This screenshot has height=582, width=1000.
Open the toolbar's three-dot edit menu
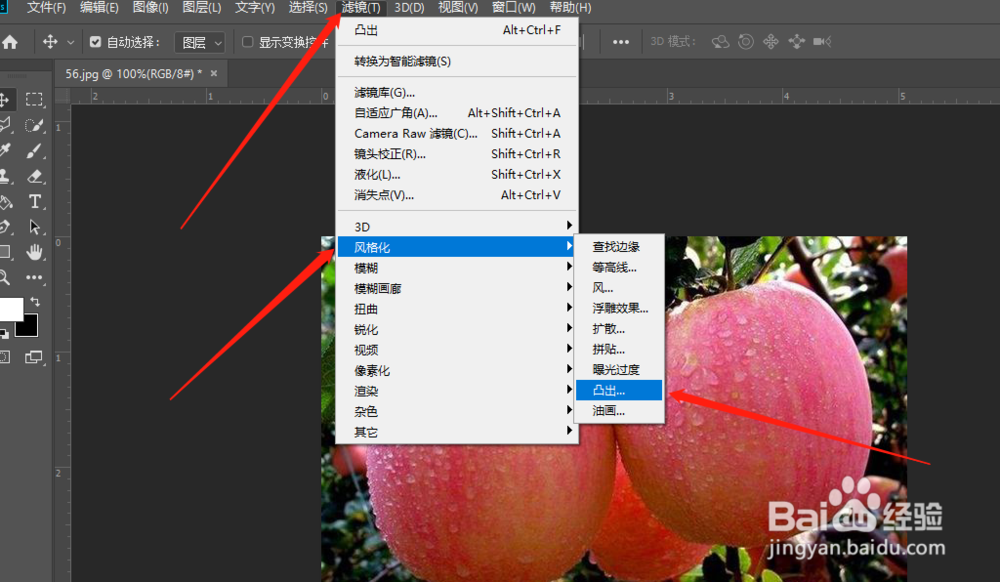[x=34, y=277]
